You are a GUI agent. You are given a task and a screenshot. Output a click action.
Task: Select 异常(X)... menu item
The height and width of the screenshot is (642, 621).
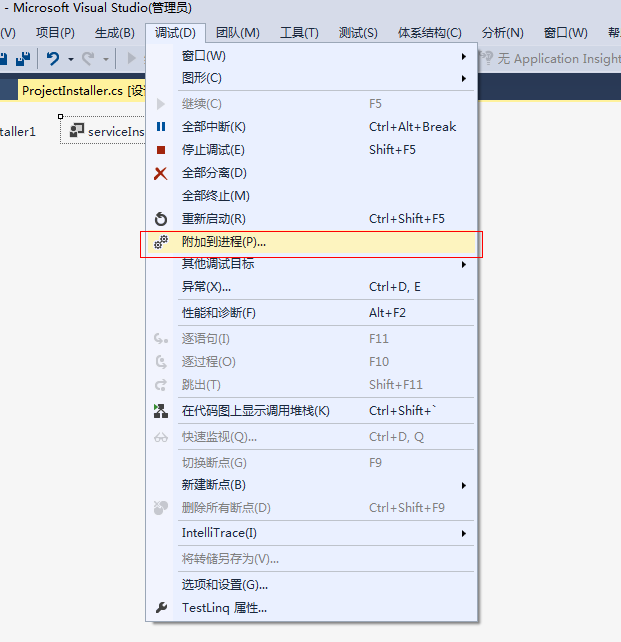312,287
